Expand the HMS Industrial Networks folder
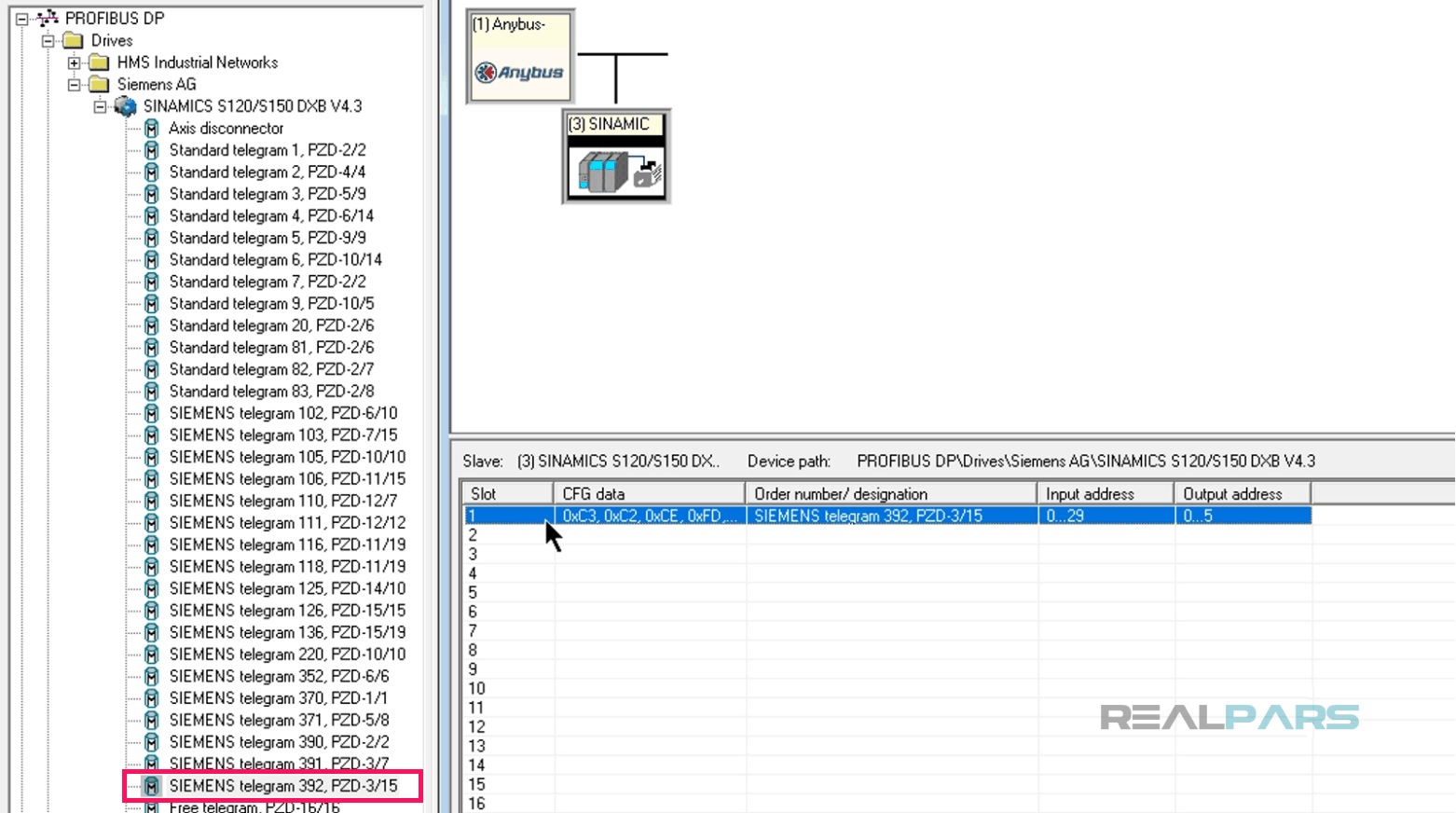 (x=75, y=63)
